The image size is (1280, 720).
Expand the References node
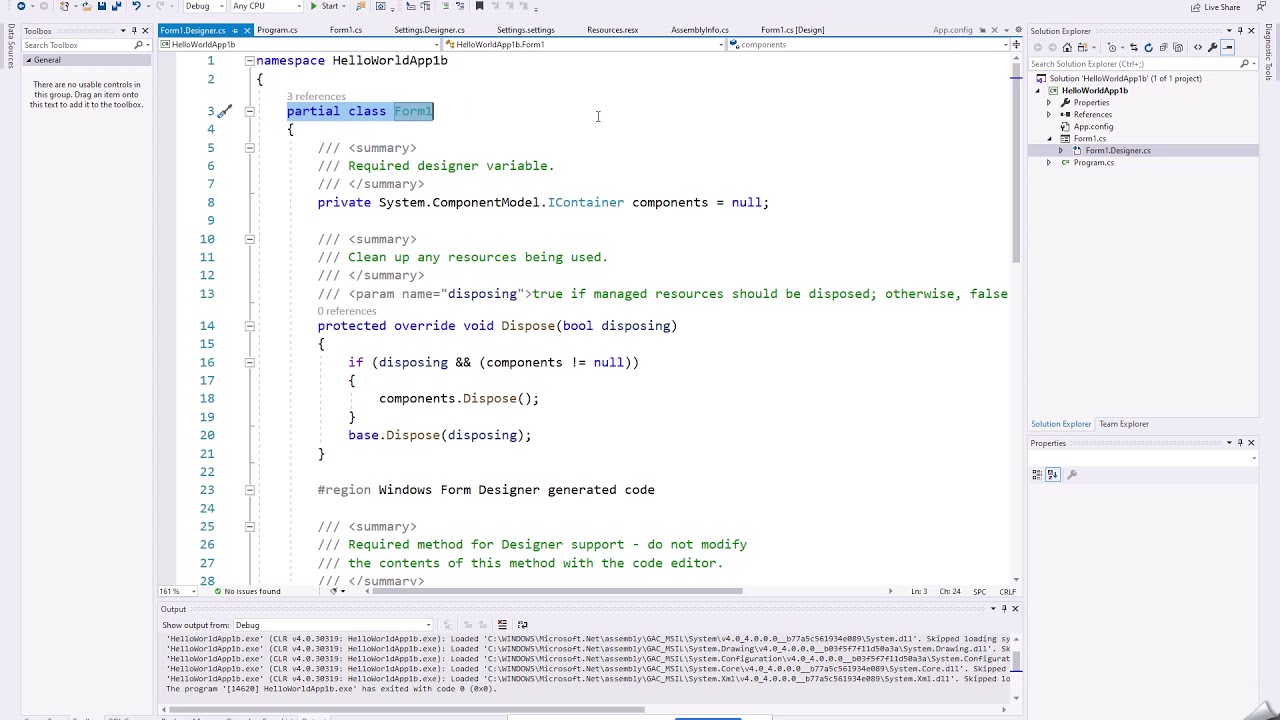point(1049,114)
